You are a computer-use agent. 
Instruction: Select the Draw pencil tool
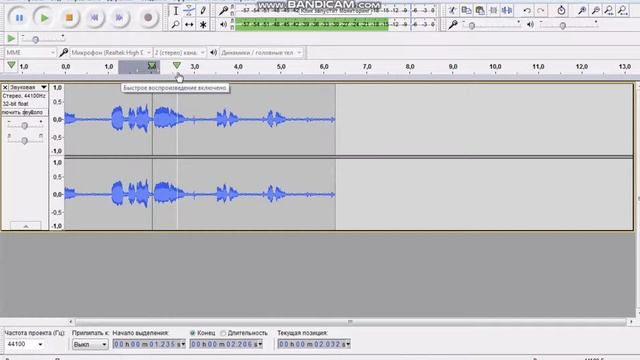203,11
